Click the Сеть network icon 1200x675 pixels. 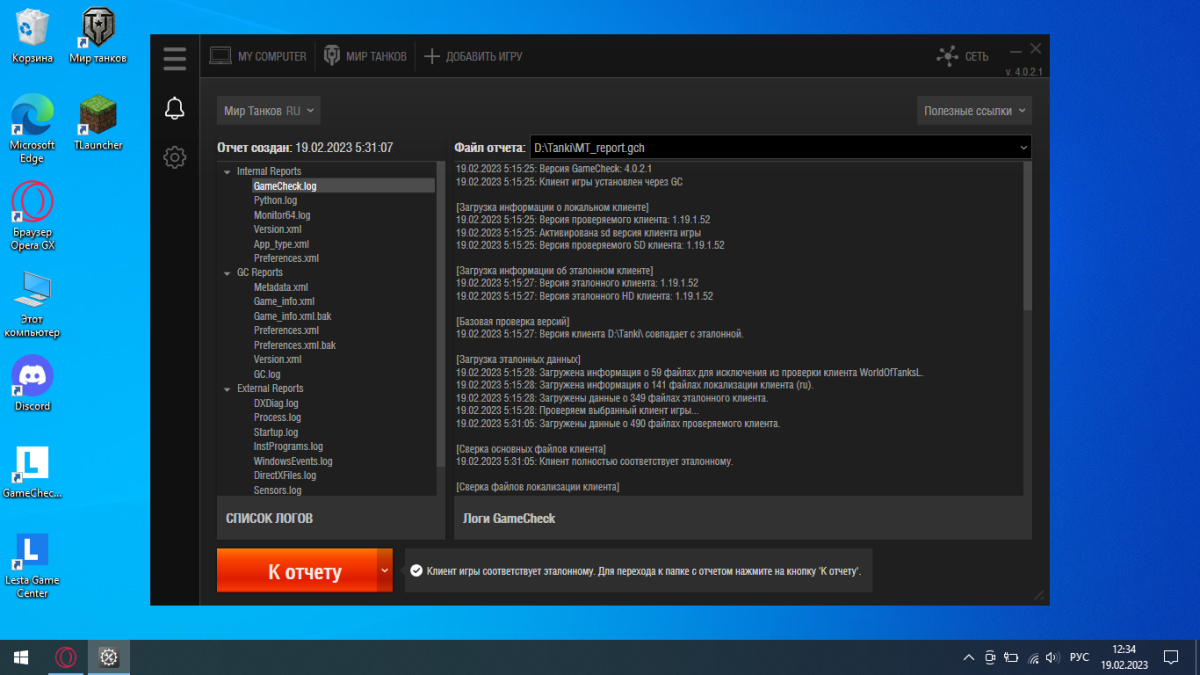(946, 56)
